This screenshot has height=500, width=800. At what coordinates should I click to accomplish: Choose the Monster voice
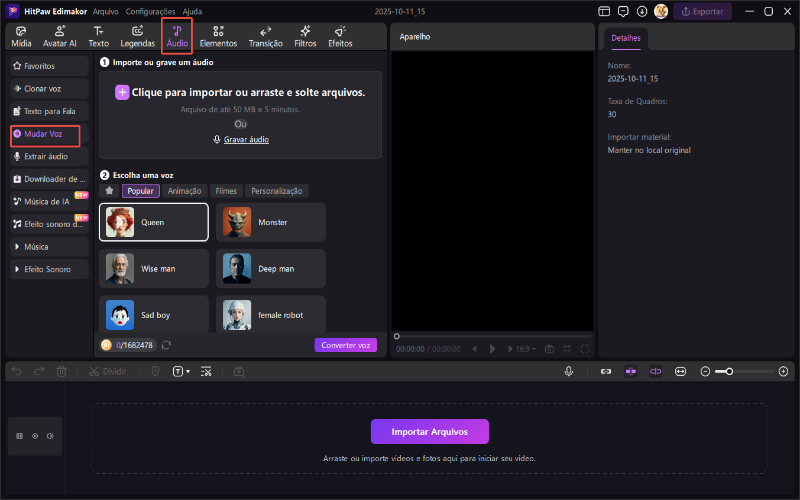(x=270, y=222)
